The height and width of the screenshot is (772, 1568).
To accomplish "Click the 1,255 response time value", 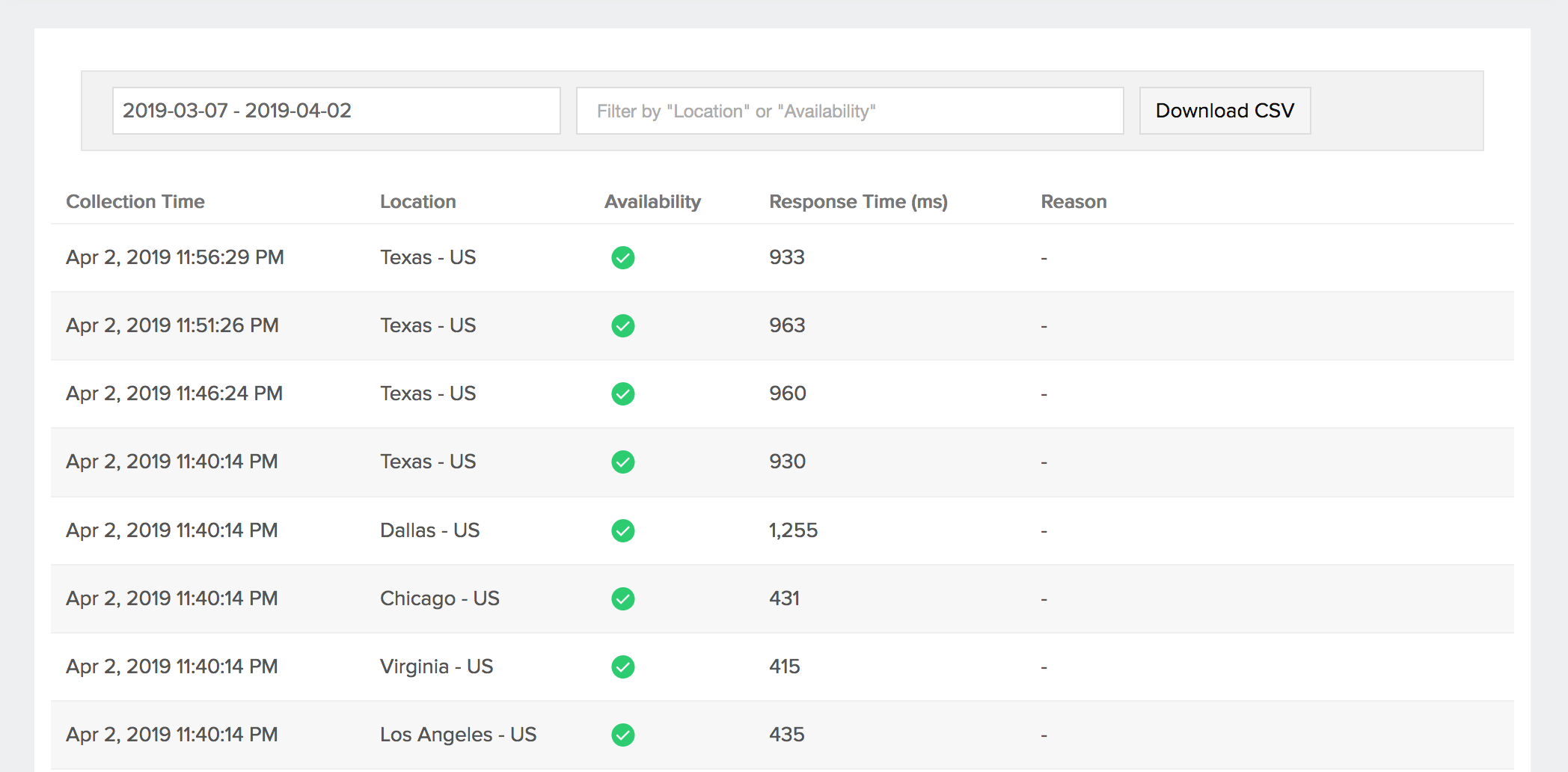I will 793,530.
